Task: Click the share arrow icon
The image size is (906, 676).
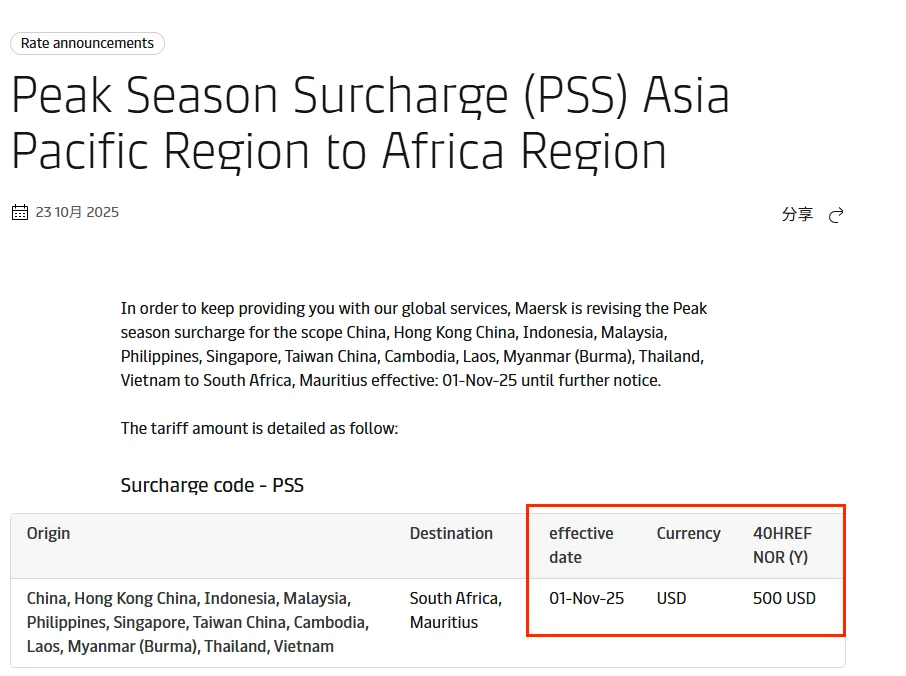Action: point(837,215)
